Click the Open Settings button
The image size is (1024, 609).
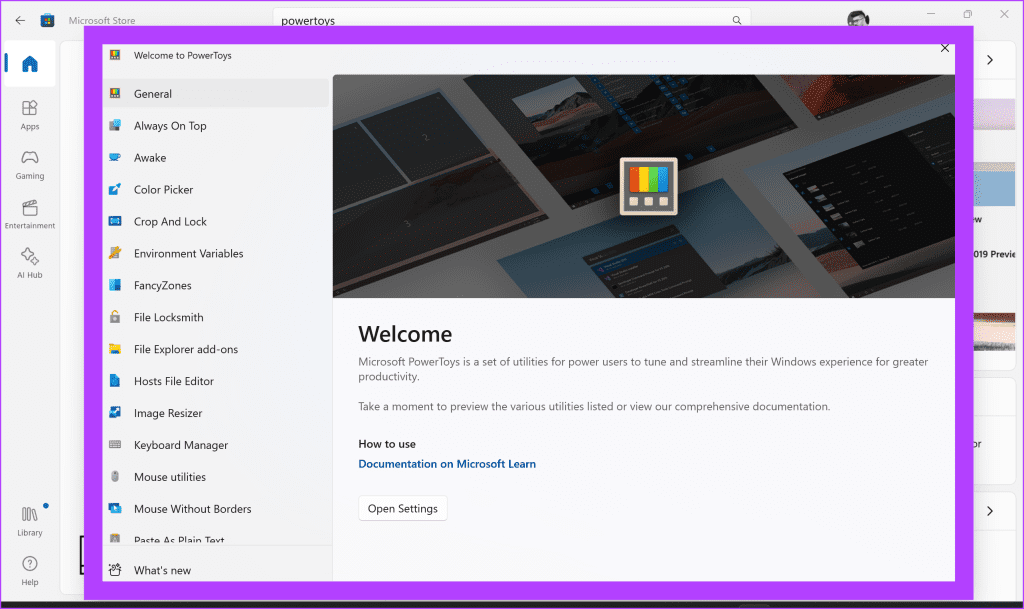403,508
